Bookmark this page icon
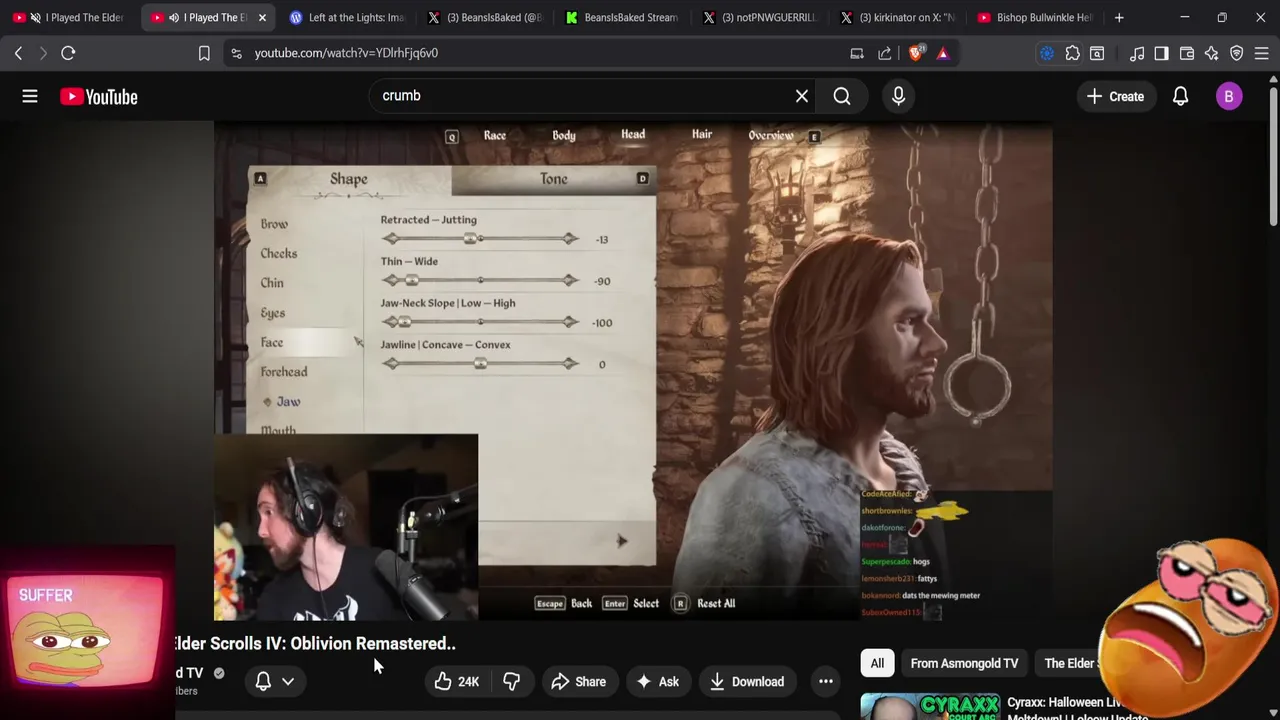 204,53
